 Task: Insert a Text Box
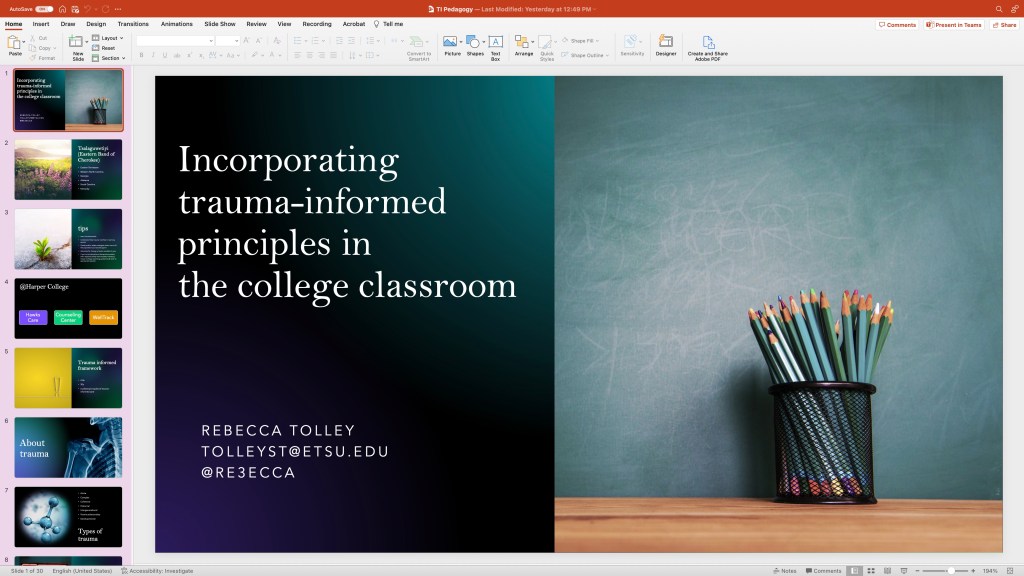coord(495,45)
